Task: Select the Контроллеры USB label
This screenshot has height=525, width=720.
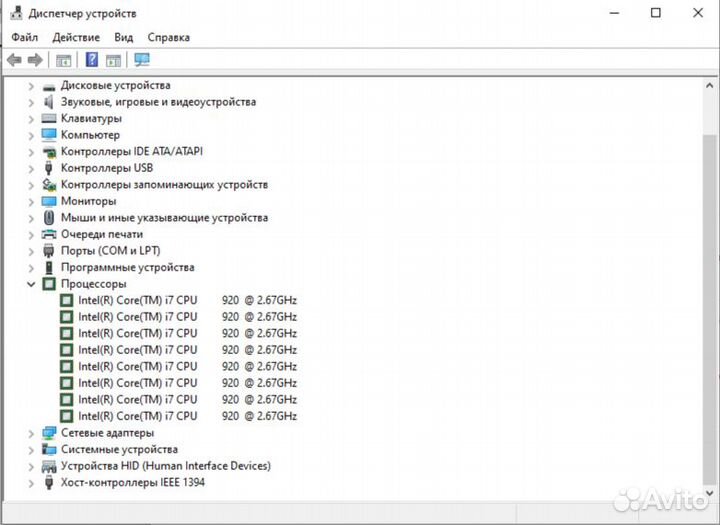Action: pyautogui.click(x=107, y=168)
